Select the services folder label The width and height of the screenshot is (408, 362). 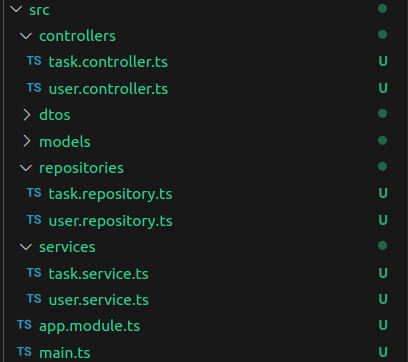coord(67,247)
